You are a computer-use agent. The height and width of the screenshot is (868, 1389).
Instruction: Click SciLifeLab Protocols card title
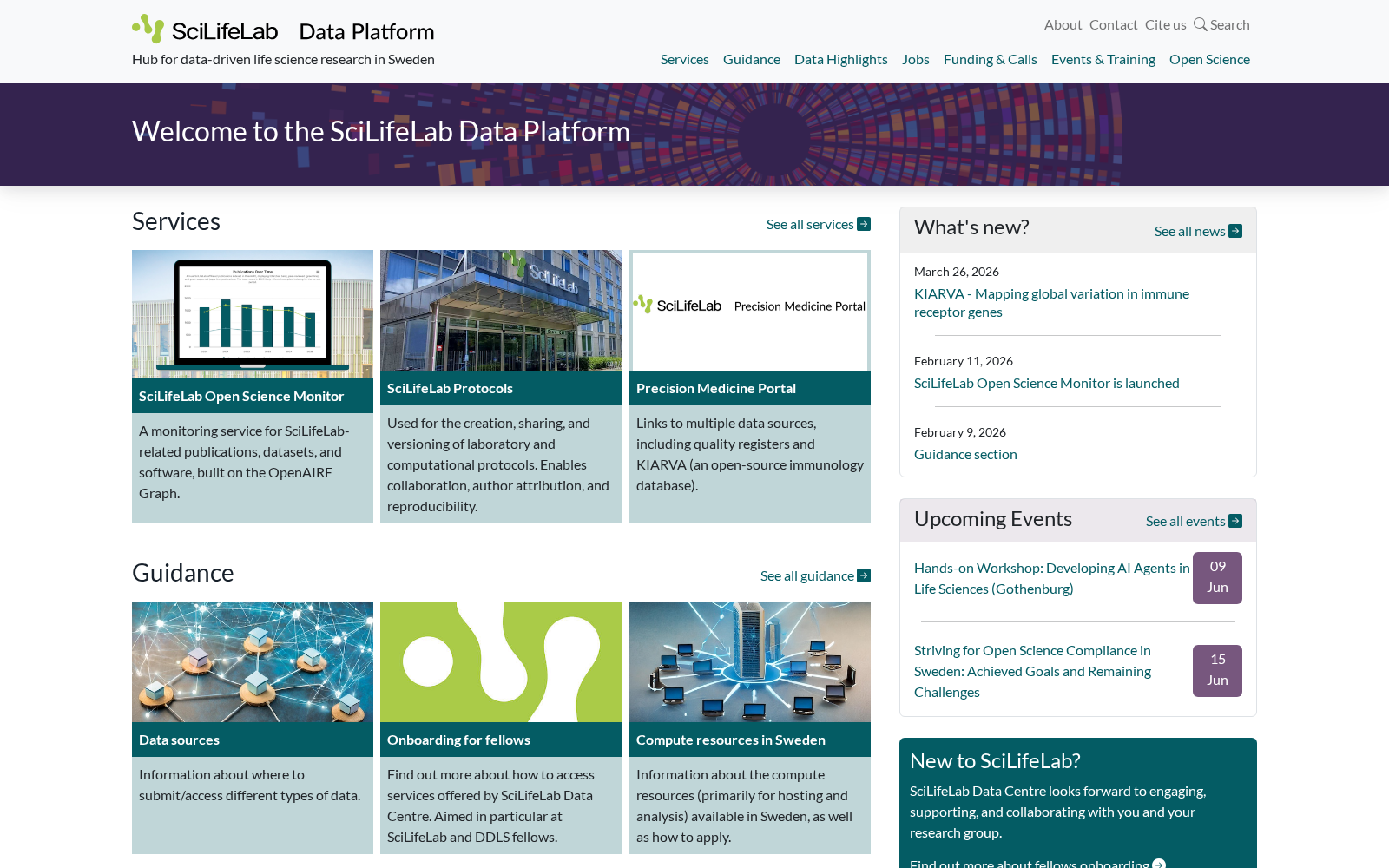[450, 388]
